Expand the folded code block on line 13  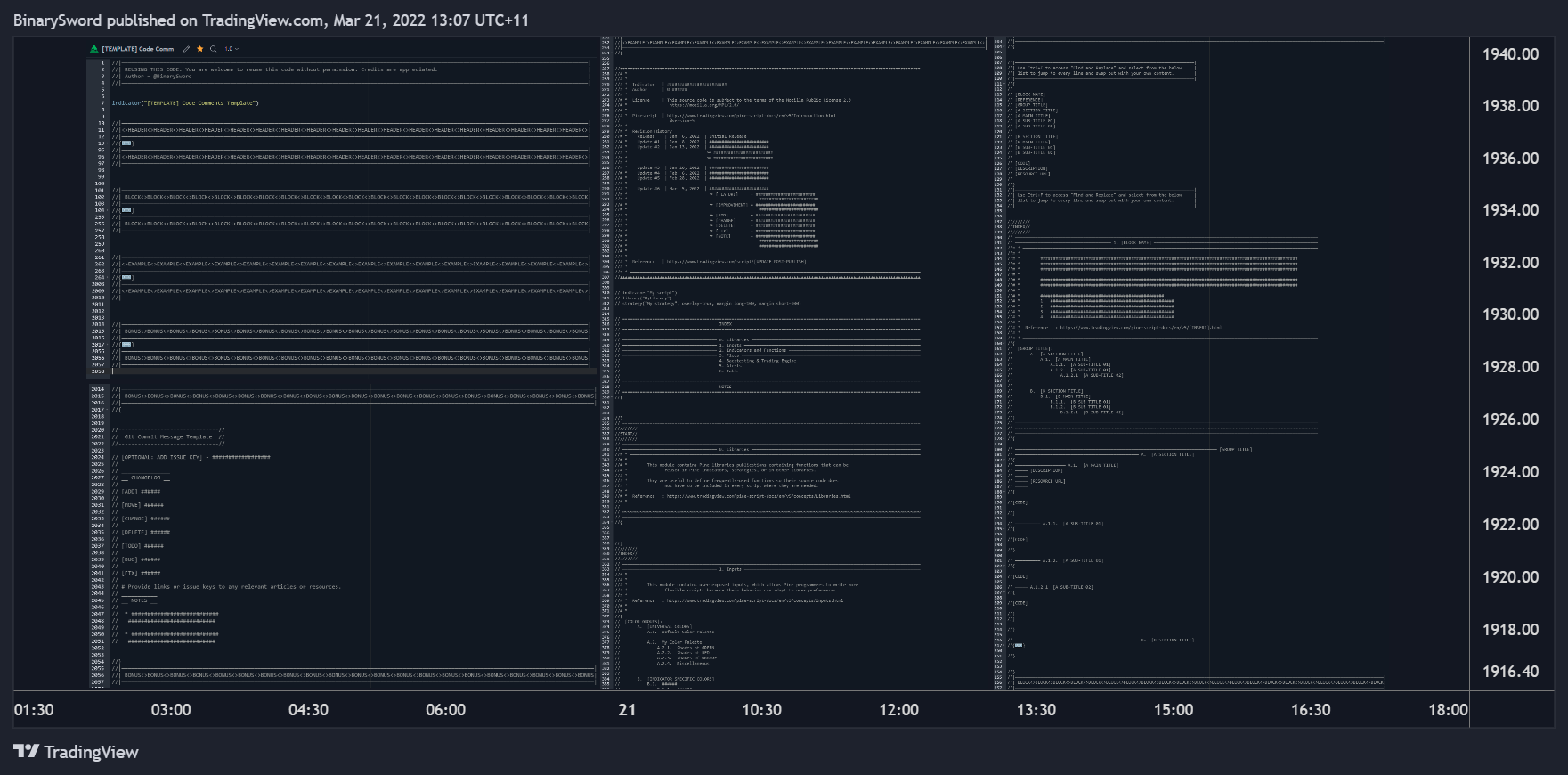pos(127,143)
